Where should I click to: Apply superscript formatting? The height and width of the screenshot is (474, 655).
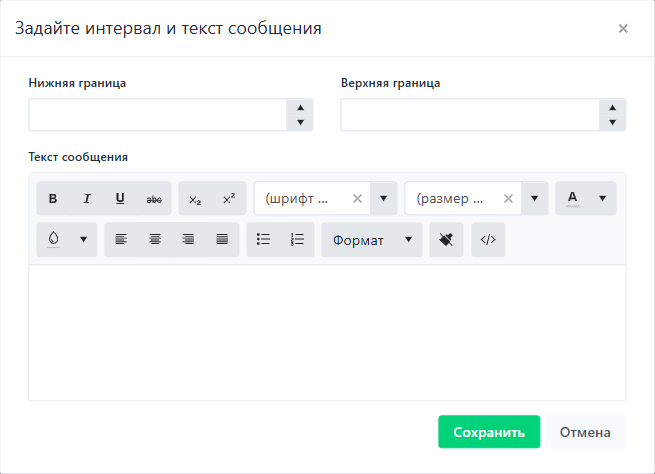click(x=229, y=199)
